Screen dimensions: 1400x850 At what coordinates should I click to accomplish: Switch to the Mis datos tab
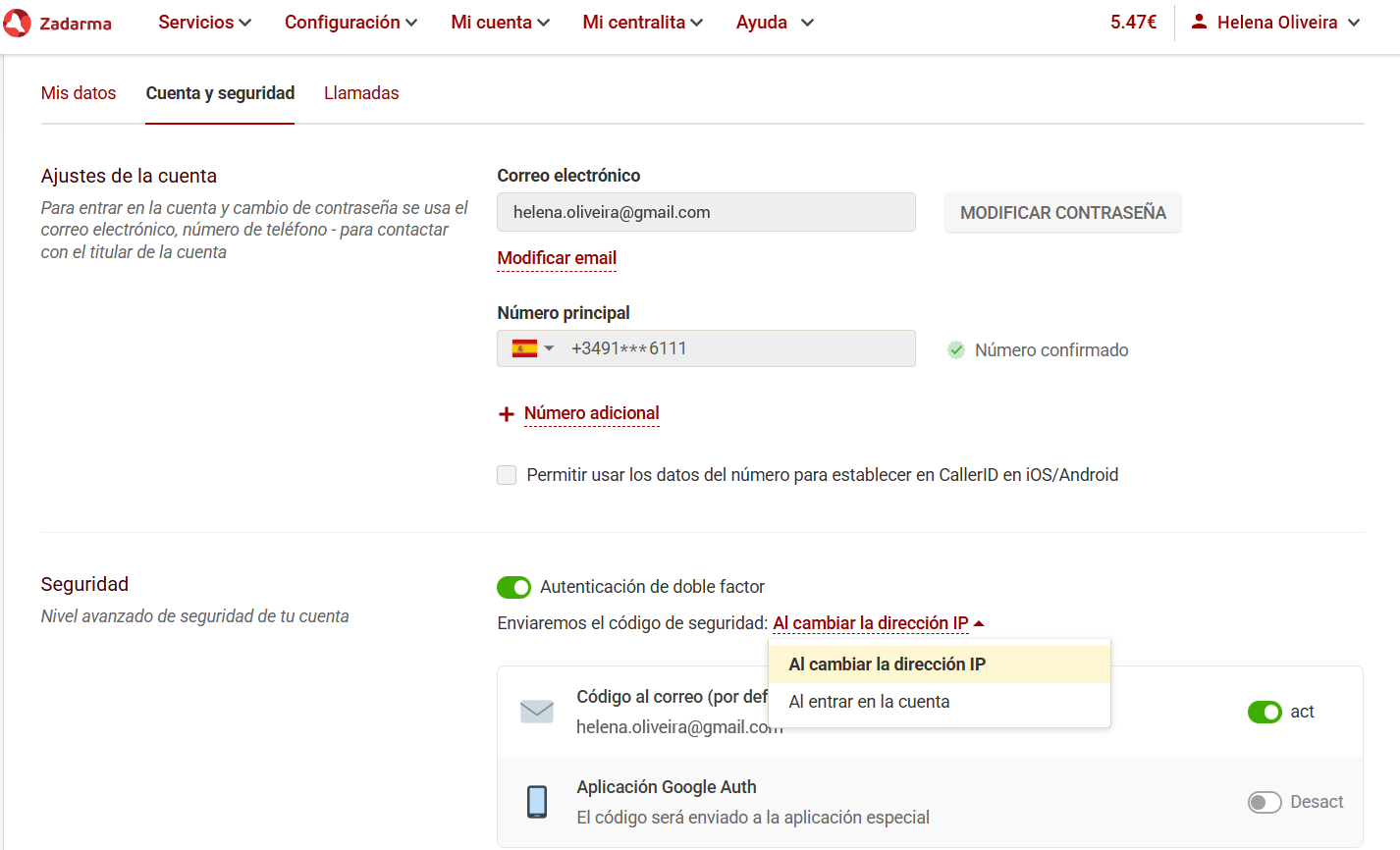[x=79, y=93]
